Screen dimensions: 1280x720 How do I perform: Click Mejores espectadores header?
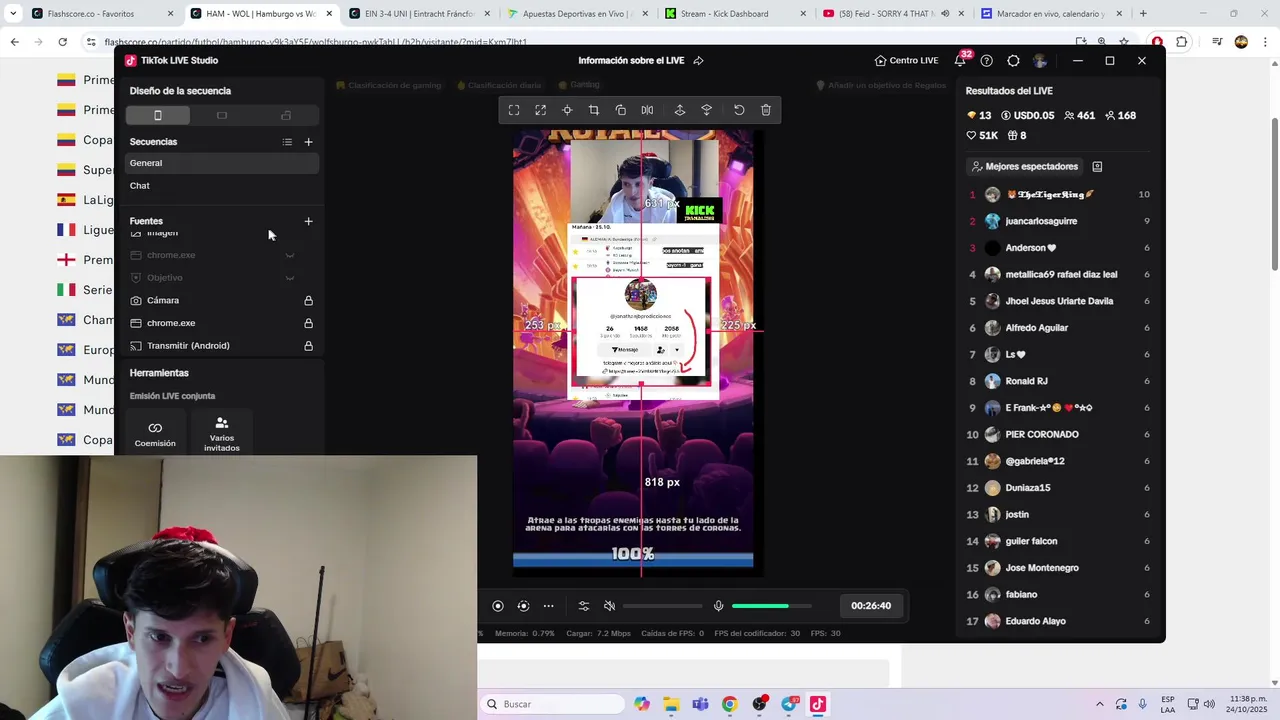[x=1025, y=167]
